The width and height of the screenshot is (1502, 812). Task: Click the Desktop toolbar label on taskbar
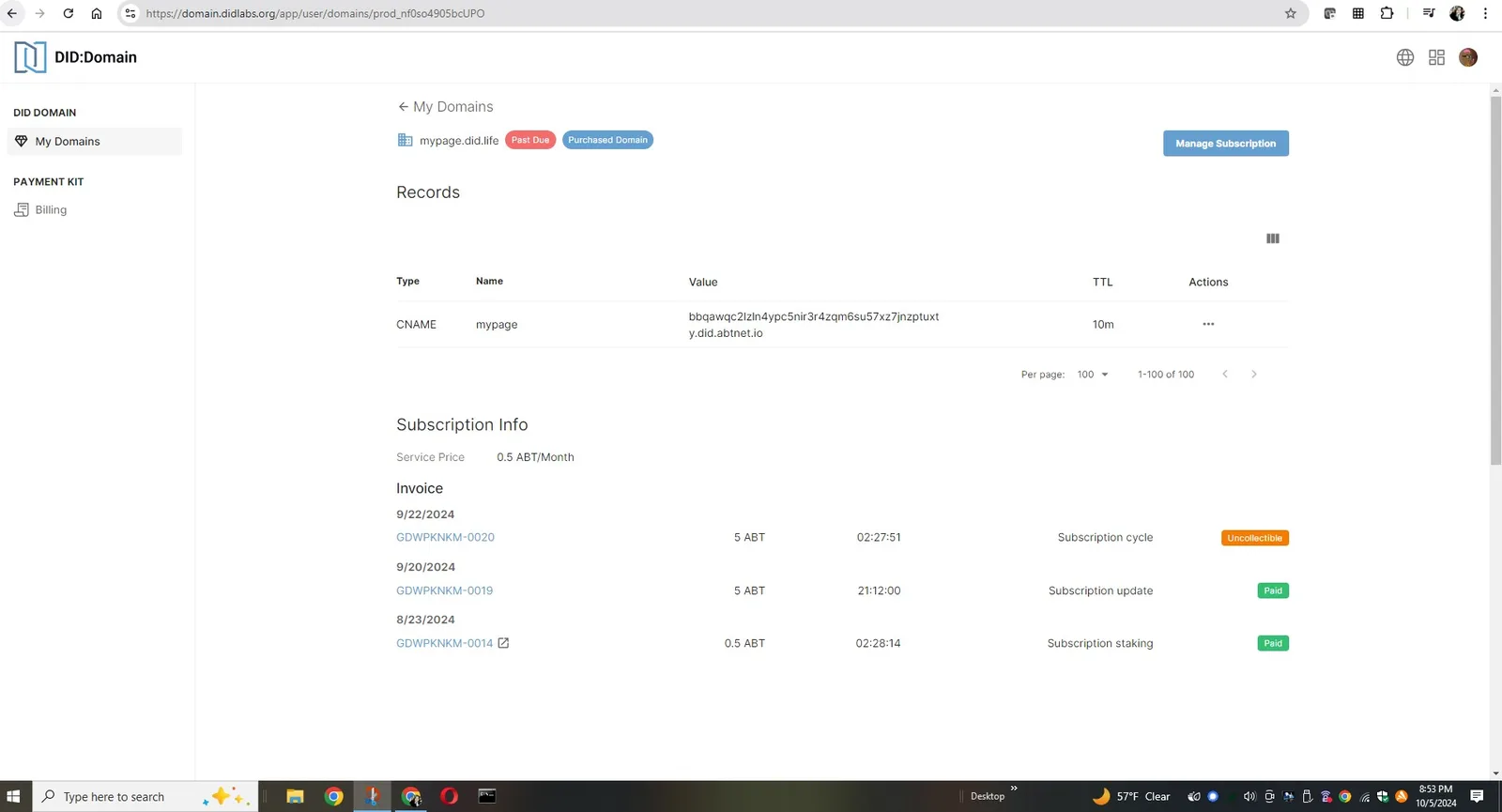[x=988, y=796]
